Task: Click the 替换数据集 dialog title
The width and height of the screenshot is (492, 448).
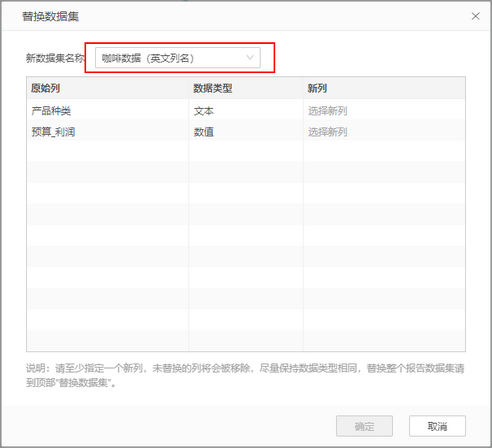Action: (50, 16)
